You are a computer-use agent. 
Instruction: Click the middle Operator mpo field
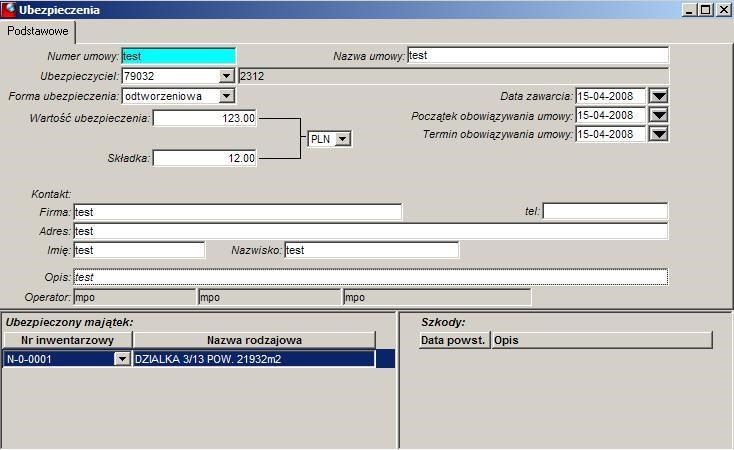(x=270, y=297)
